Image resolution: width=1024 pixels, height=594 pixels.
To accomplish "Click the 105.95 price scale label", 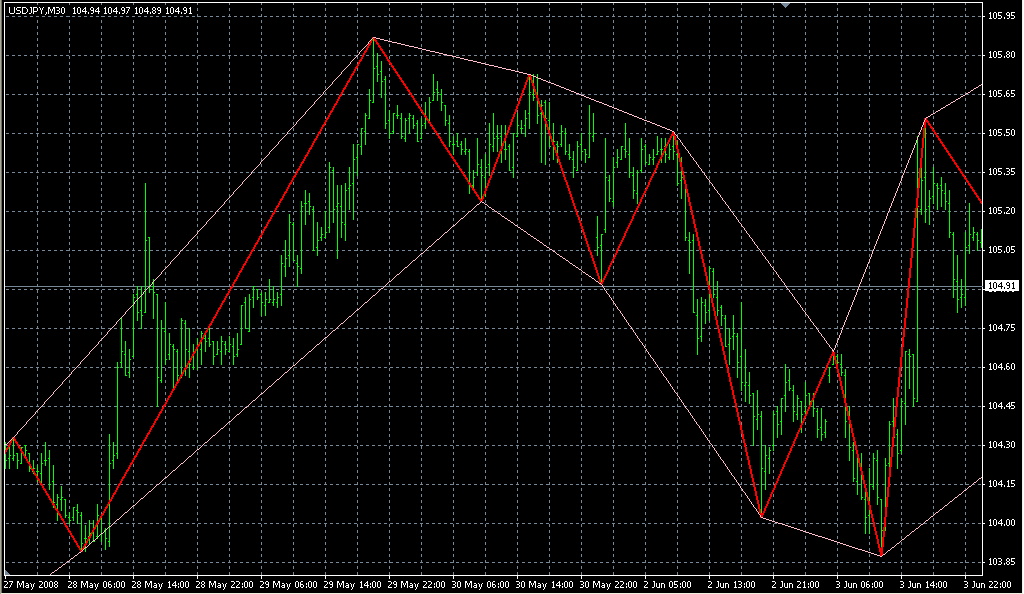I will pyautogui.click(x=1001, y=16).
